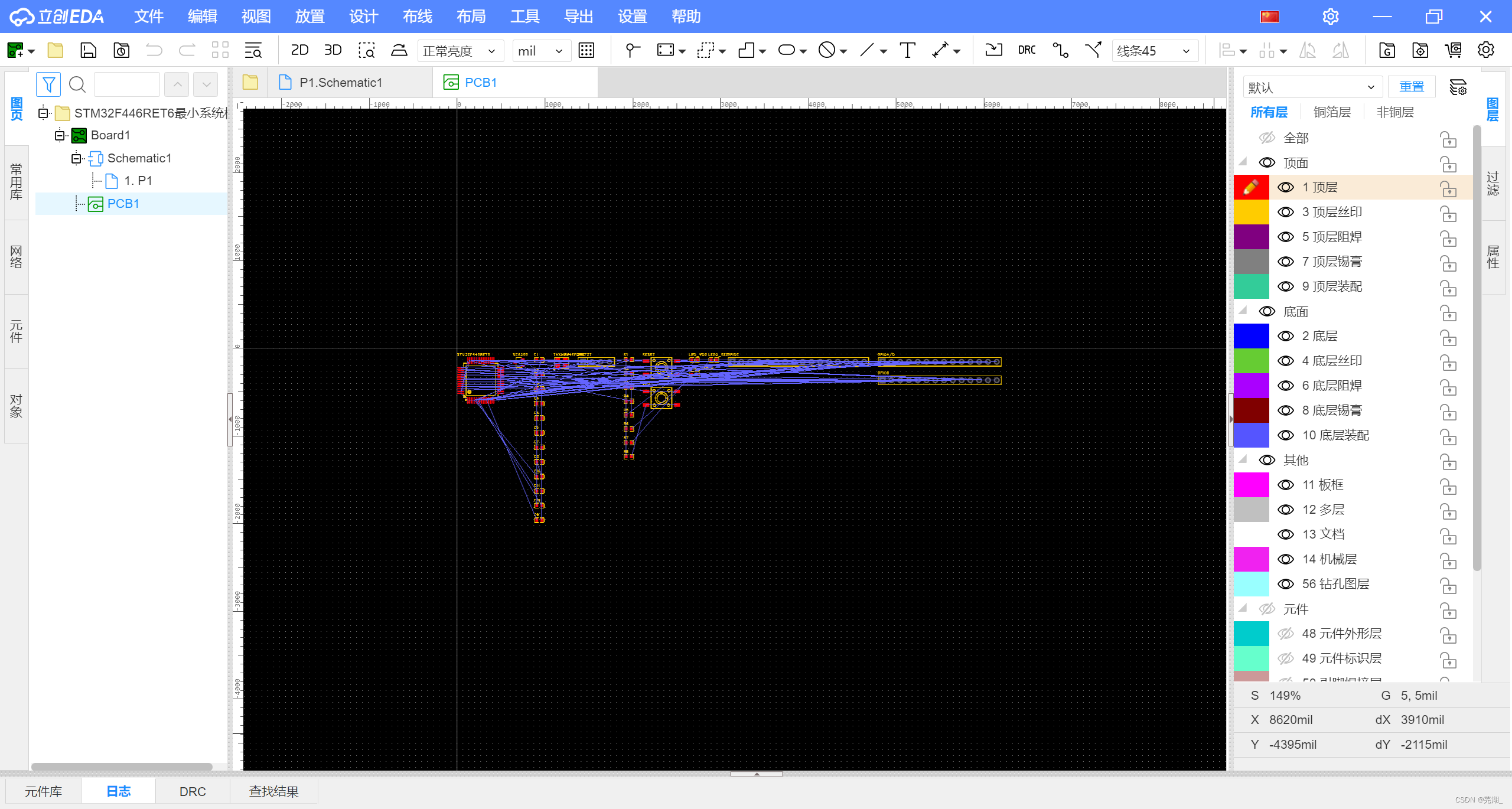Open the 属性 properties side panel

[x=1493, y=257]
